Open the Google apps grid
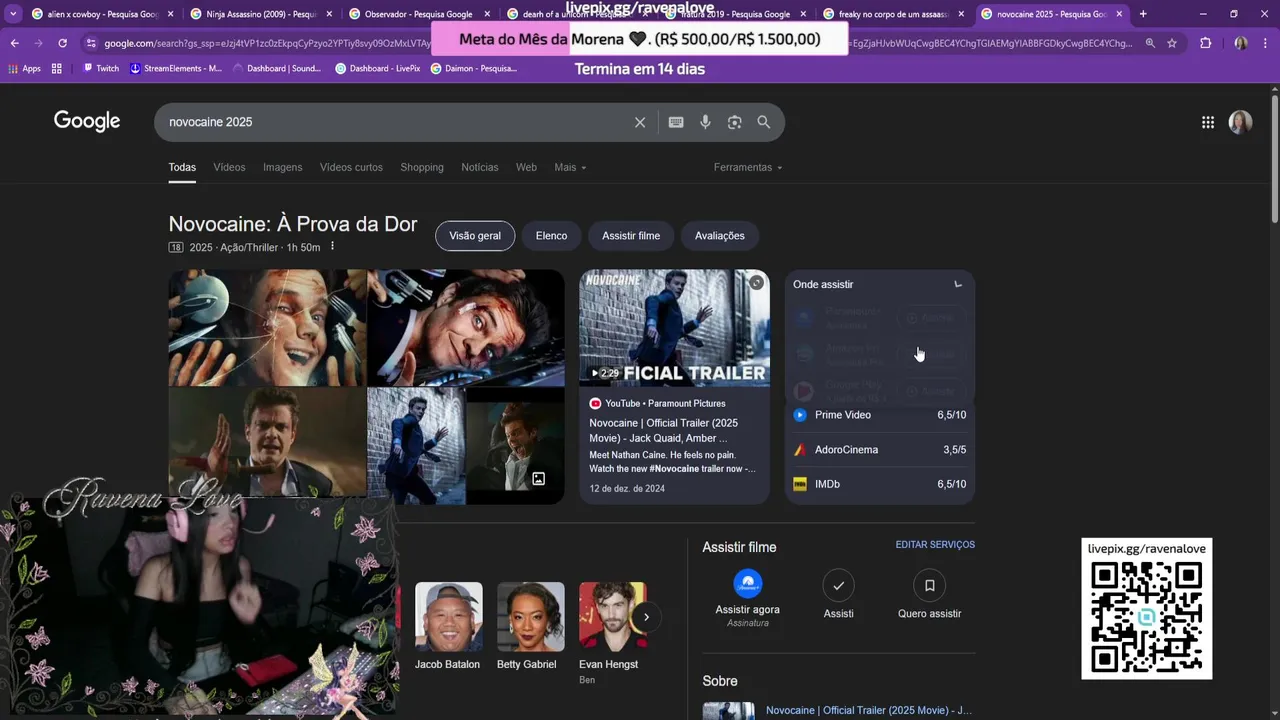Viewport: 1280px width, 720px height. tap(1208, 122)
